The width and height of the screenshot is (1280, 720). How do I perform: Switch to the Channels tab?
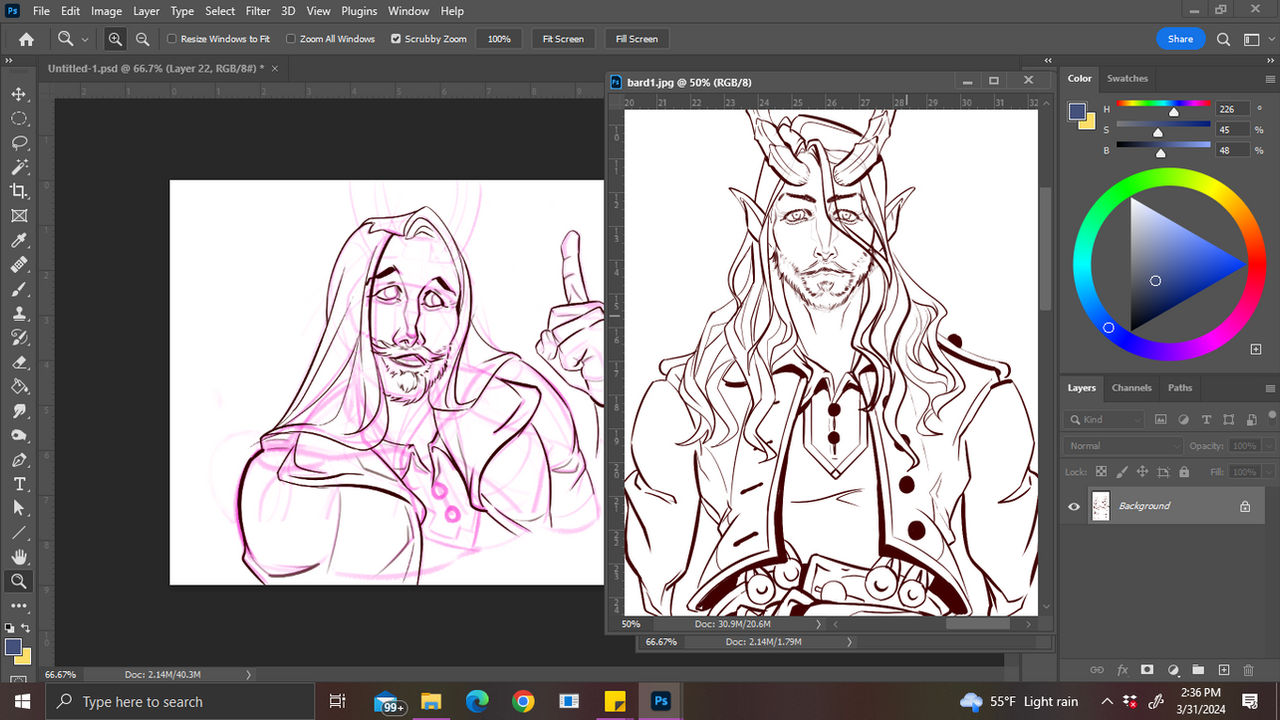[x=1131, y=388]
